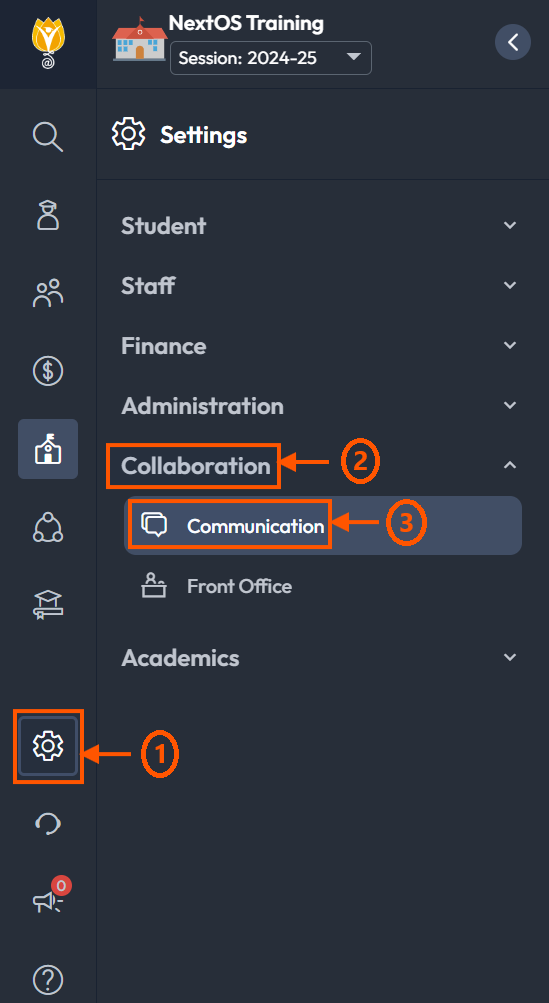The image size is (549, 1003).
Task: Open the support headset icon
Action: click(x=48, y=824)
